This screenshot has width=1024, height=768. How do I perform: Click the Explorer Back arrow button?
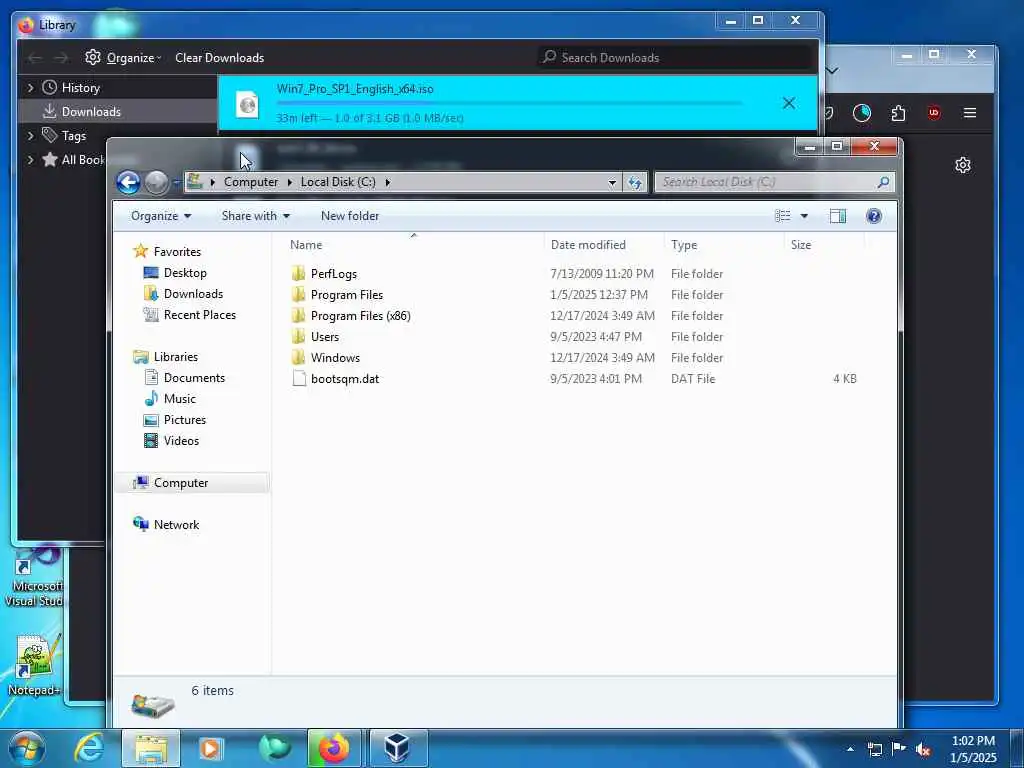click(129, 182)
